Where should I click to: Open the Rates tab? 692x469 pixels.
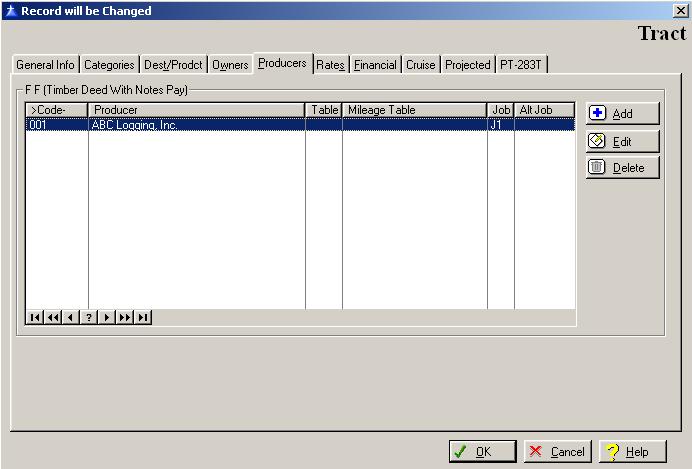click(330, 65)
